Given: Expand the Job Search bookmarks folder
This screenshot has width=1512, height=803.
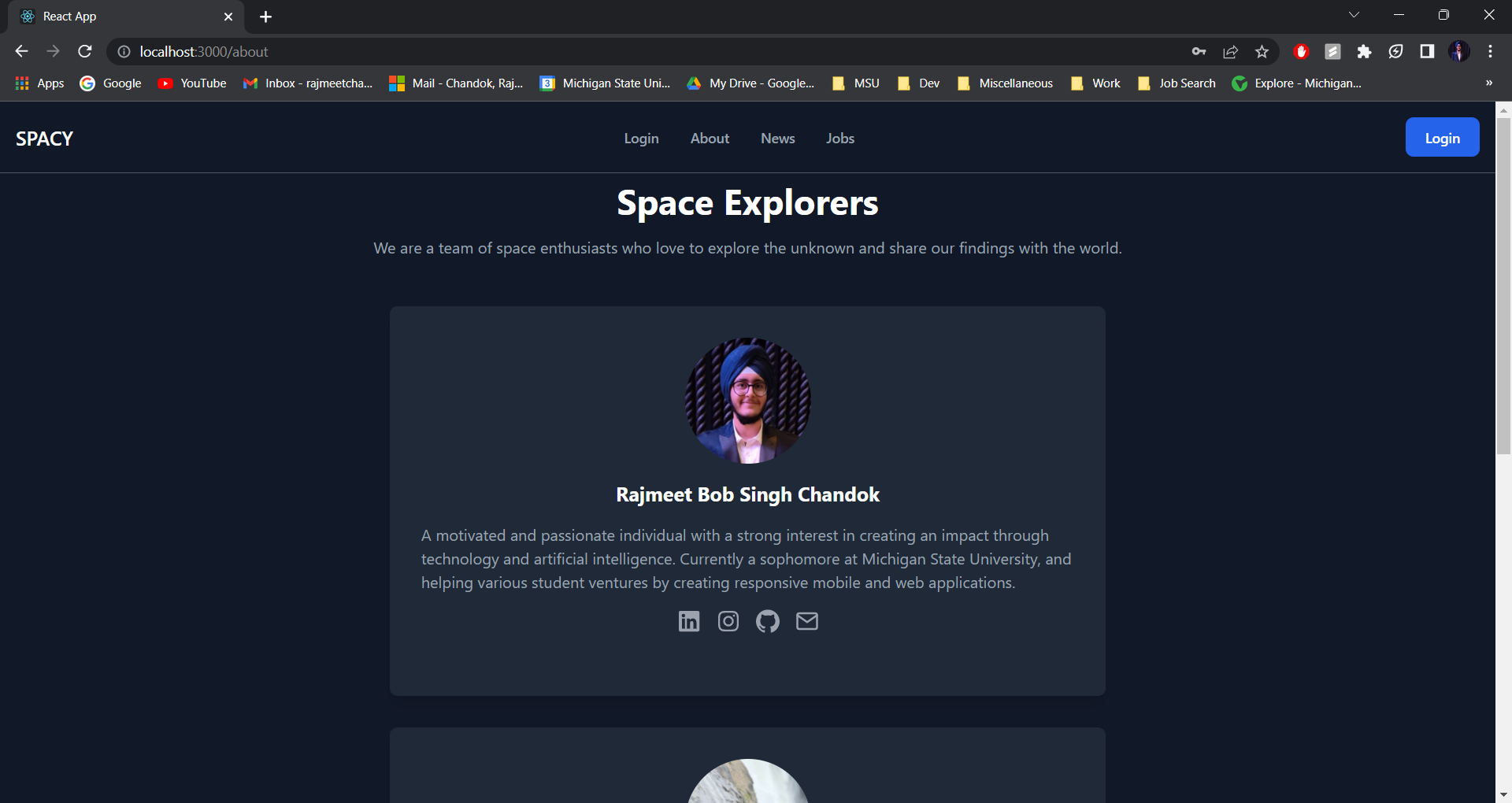Looking at the screenshot, I should tap(1177, 83).
